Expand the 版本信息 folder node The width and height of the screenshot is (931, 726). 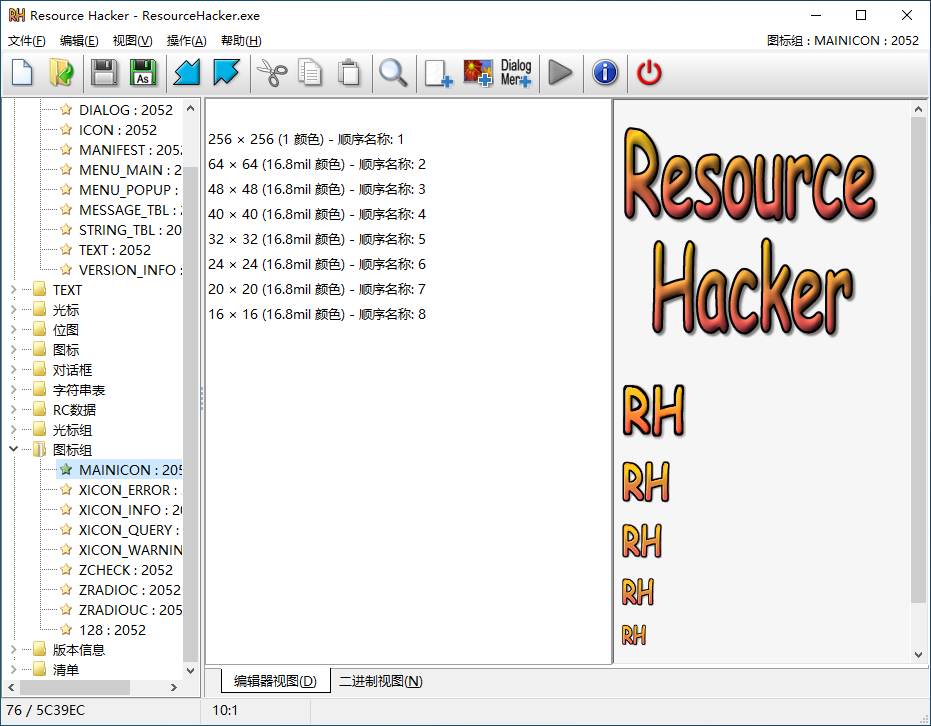13,649
